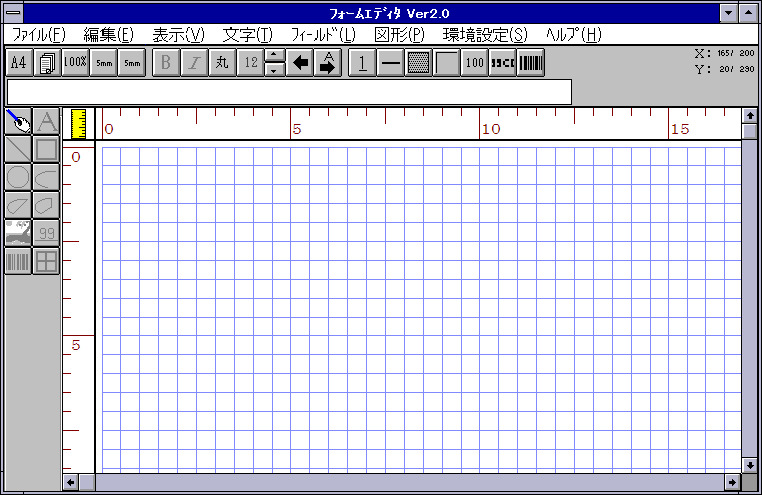762x495 pixels.
Task: Maximize the window with the up arrow
Action: (748, 13)
